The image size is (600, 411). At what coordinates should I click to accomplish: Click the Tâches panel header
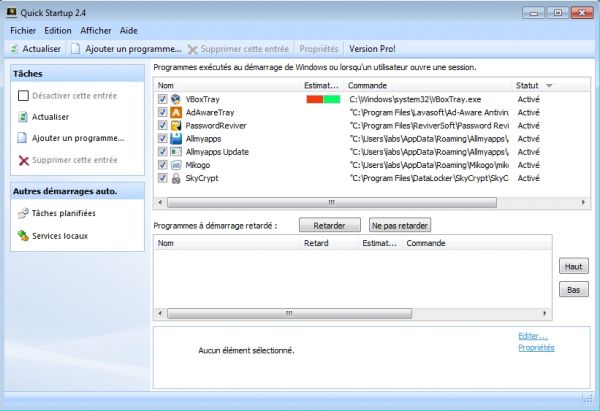[x=78, y=73]
